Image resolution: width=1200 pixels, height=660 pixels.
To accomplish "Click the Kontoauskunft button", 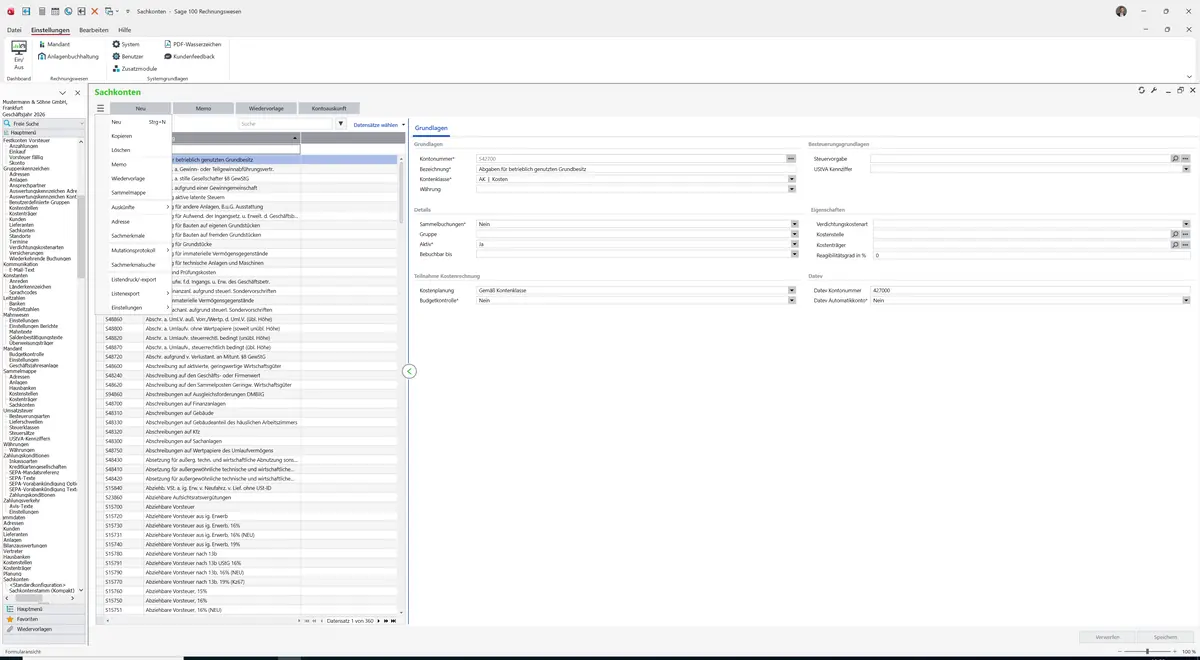I will click(x=329, y=108).
